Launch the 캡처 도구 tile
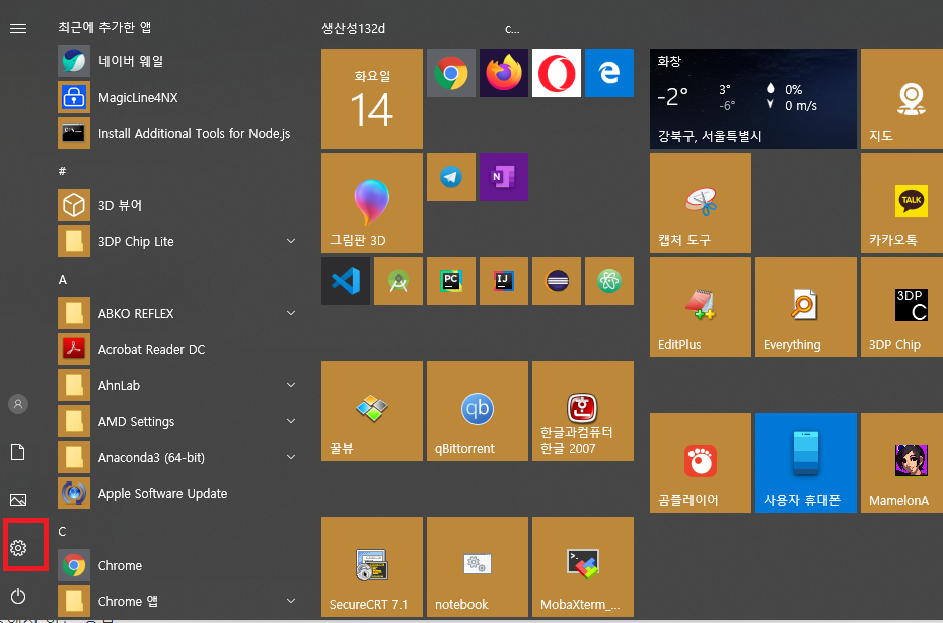The width and height of the screenshot is (943, 623). coord(700,203)
